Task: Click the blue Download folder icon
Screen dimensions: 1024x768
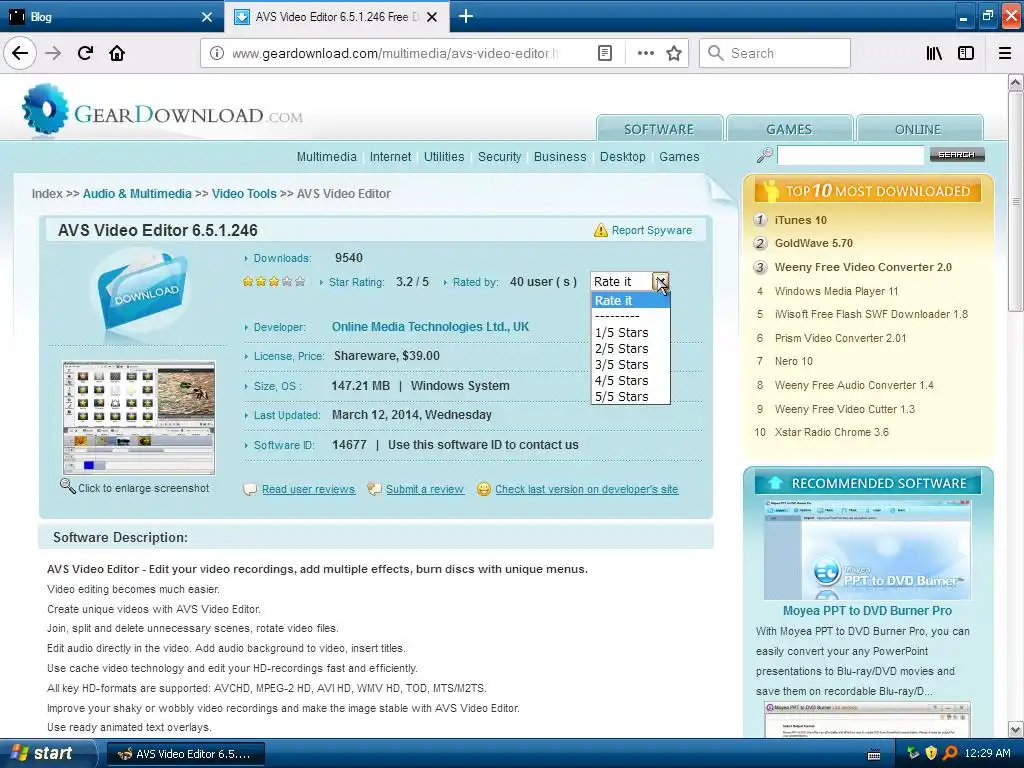Action: click(x=143, y=292)
